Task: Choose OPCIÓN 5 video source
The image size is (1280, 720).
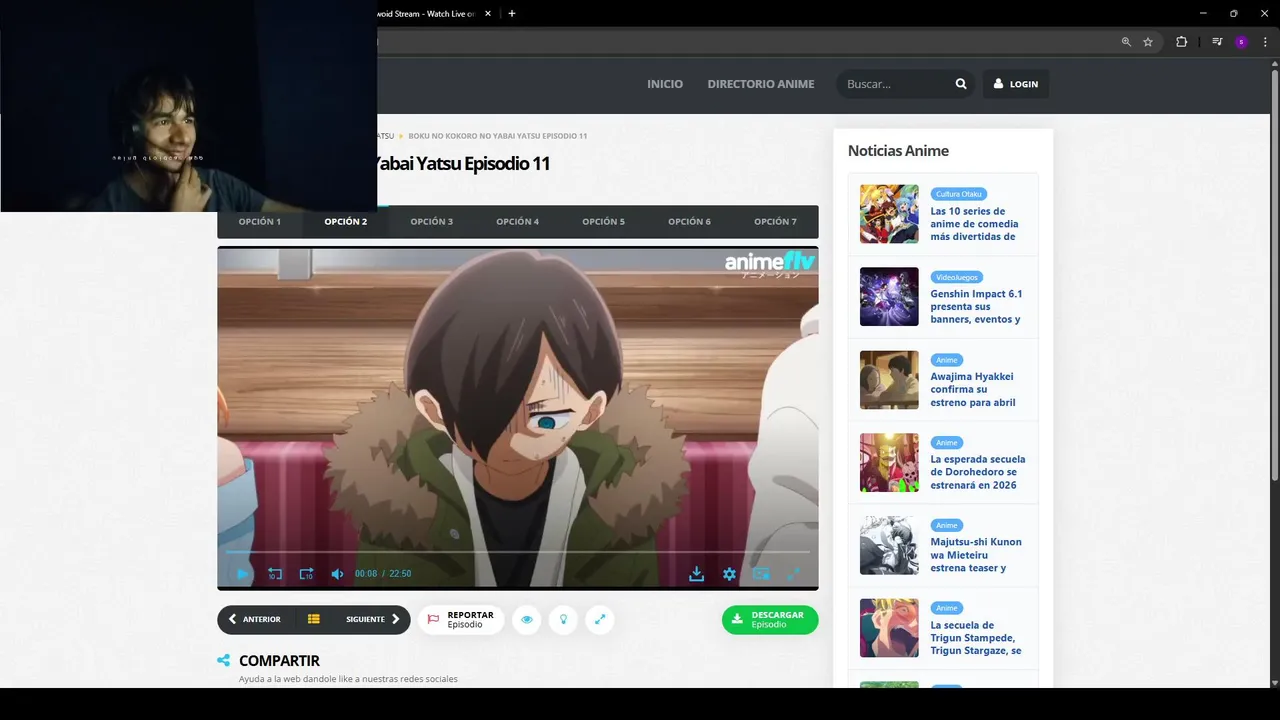Action: (604, 222)
